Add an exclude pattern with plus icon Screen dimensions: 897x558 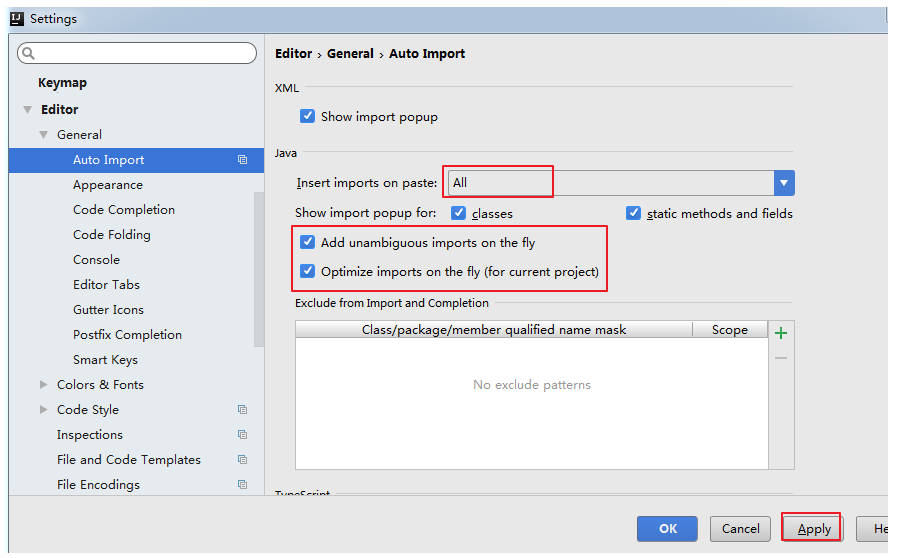click(x=781, y=333)
